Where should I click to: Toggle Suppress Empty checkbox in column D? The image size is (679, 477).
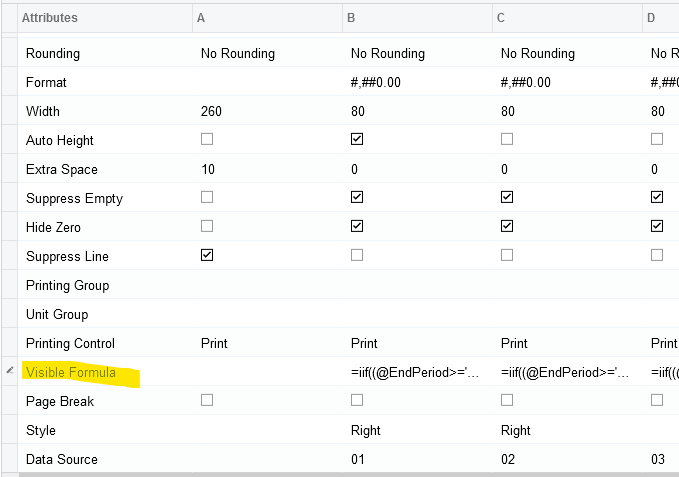(x=657, y=197)
